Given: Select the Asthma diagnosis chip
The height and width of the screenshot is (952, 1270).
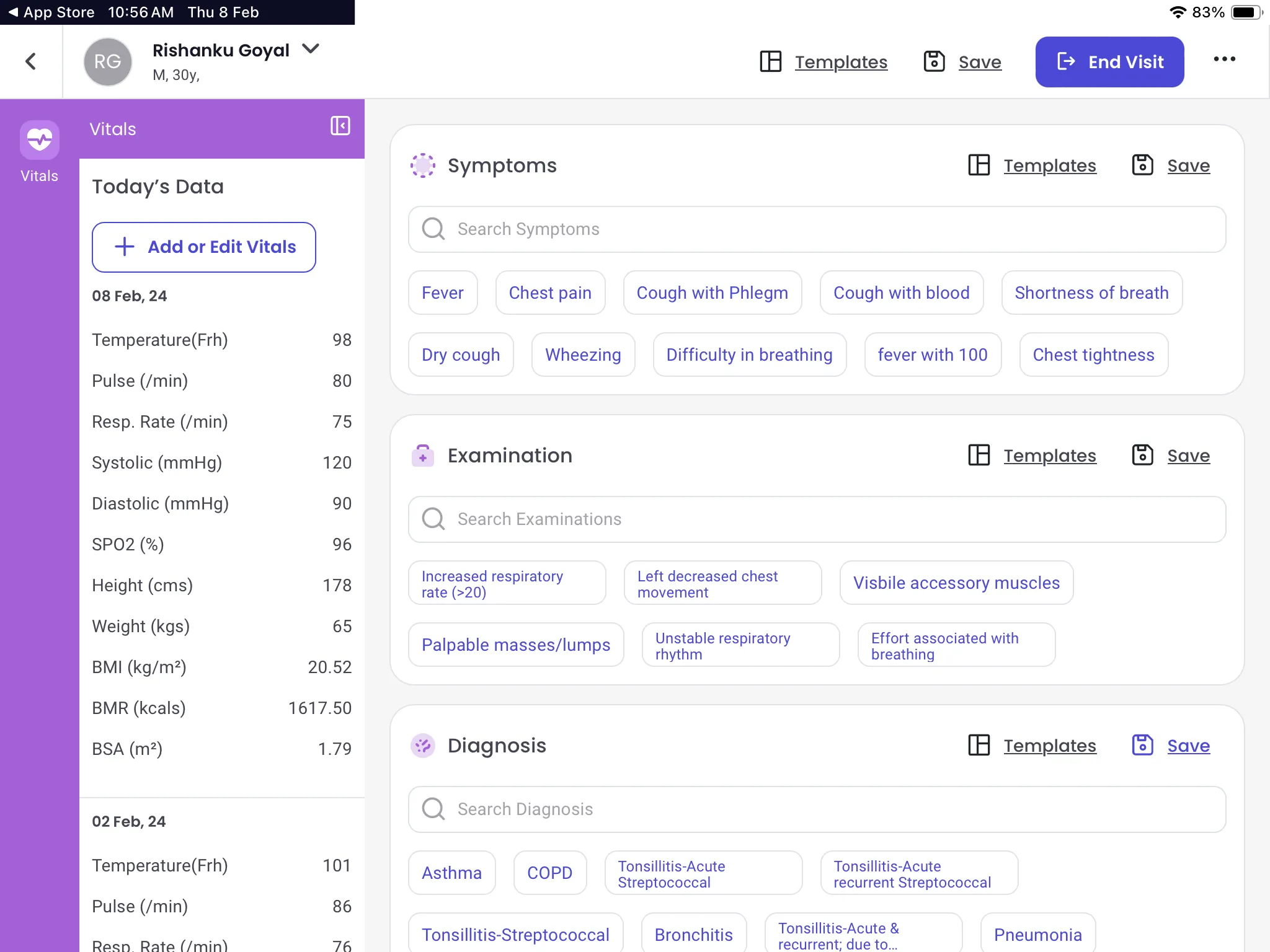Looking at the screenshot, I should coord(451,873).
